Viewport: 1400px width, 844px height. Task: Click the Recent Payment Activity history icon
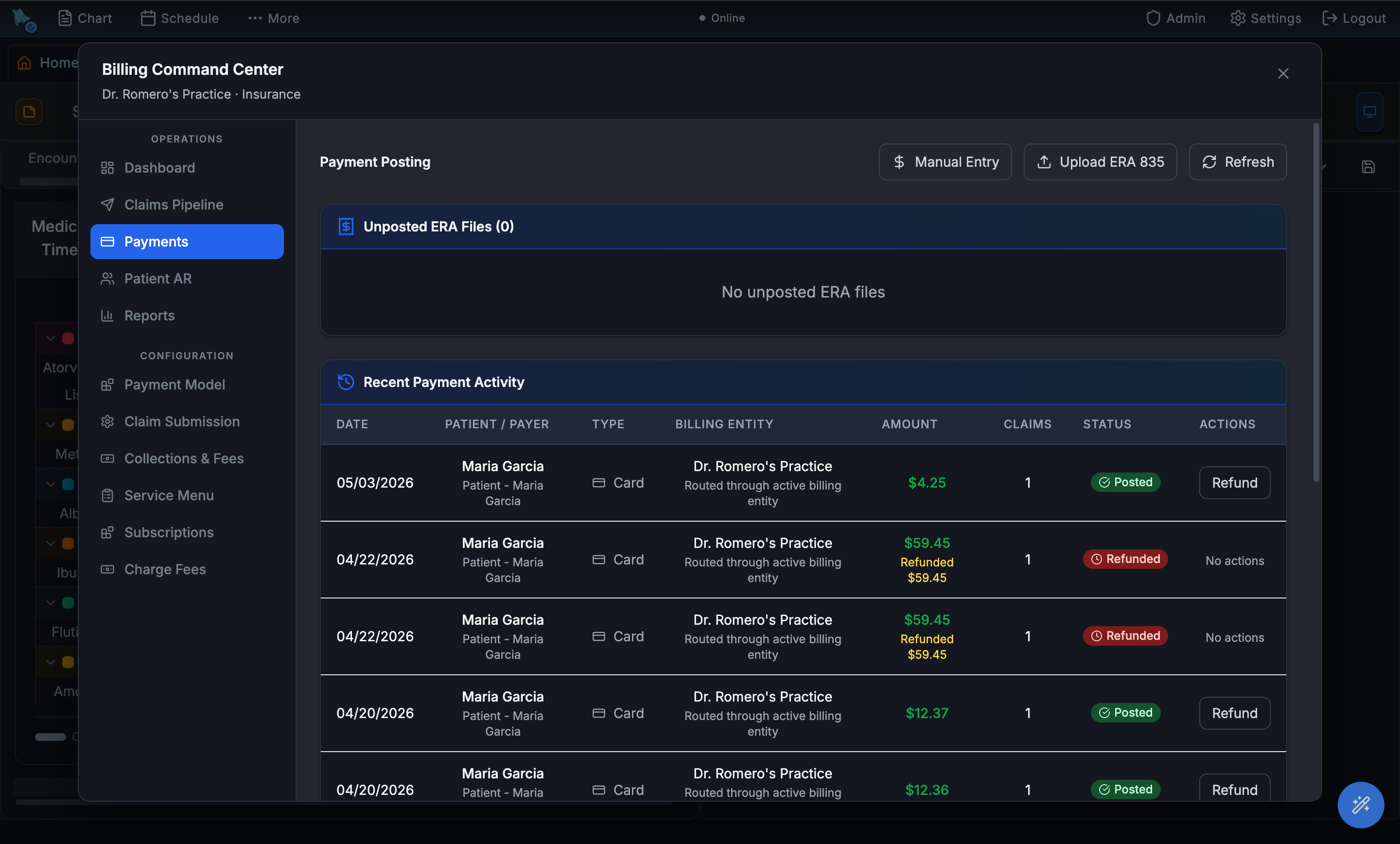346,382
